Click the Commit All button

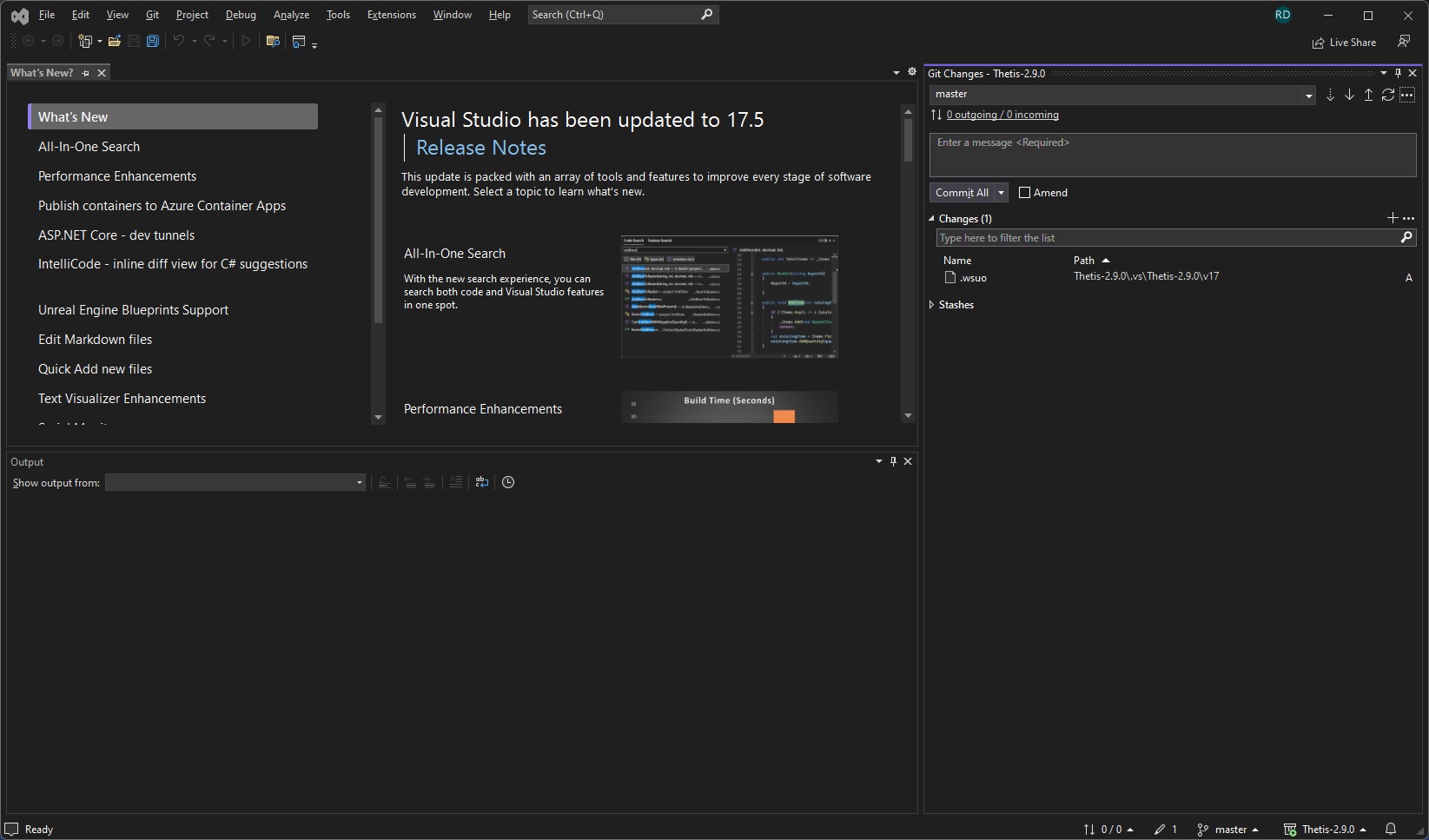[962, 193]
